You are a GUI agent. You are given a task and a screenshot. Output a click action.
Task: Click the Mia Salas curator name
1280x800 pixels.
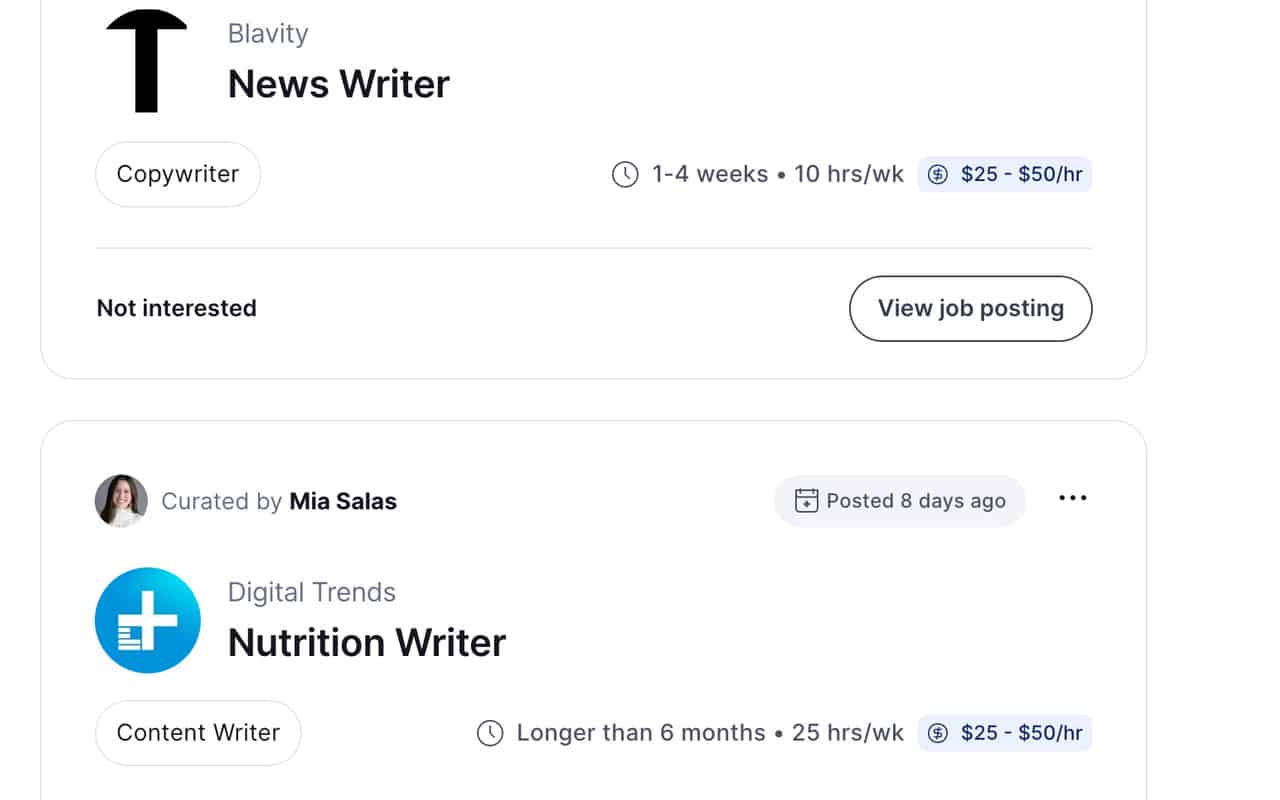point(343,501)
